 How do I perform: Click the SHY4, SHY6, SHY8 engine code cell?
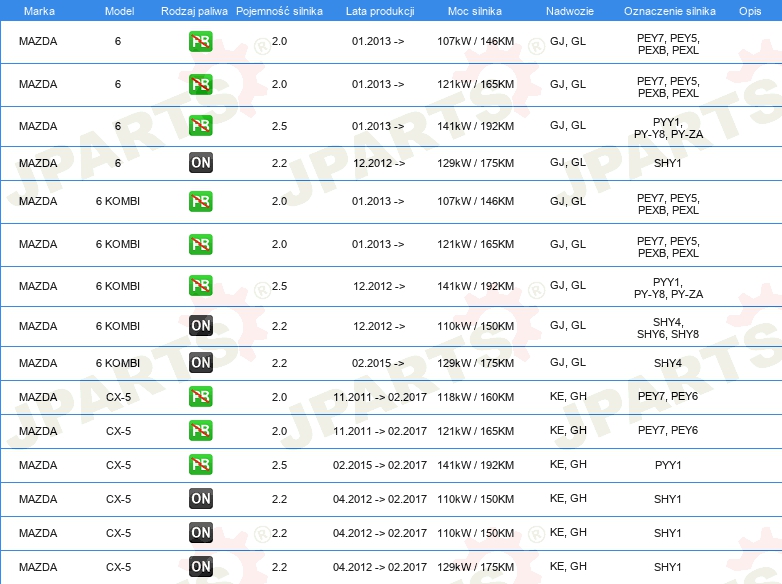pos(668,327)
